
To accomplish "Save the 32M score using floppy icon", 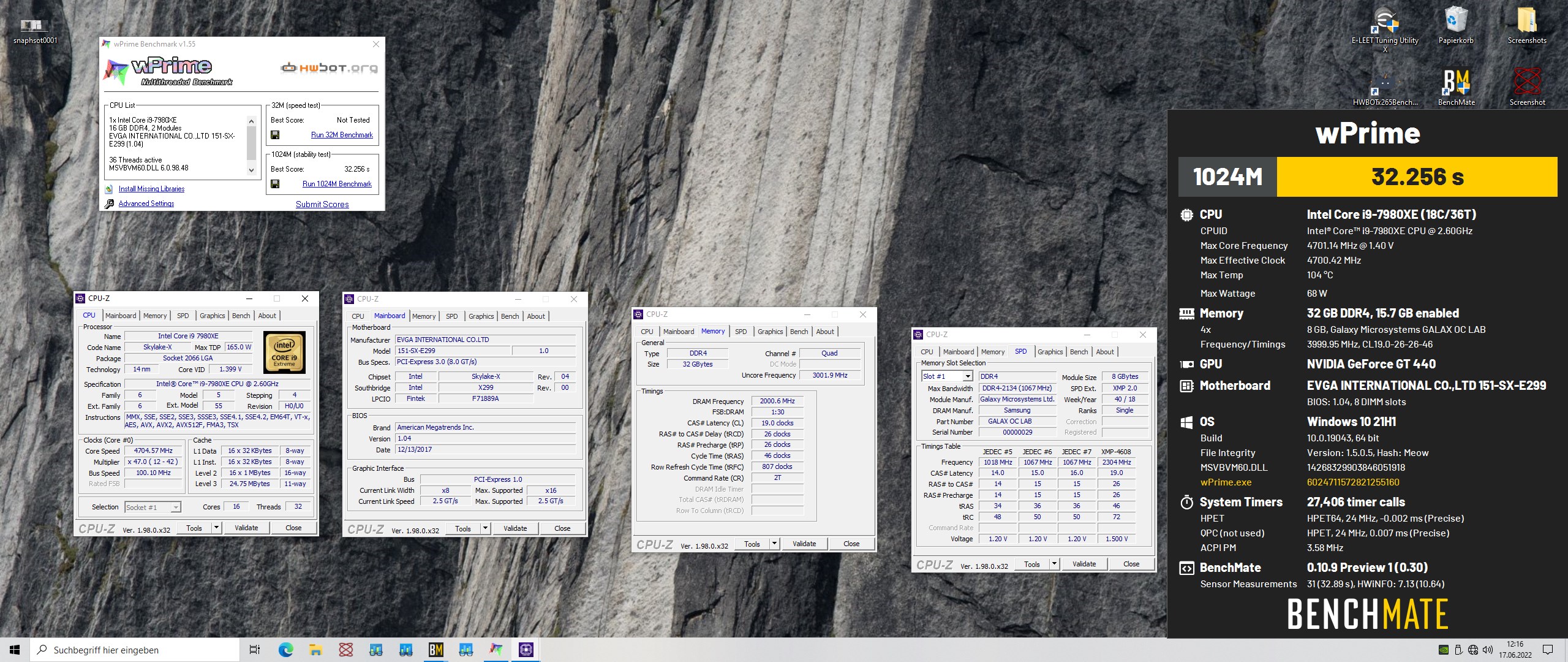I will coord(275,135).
